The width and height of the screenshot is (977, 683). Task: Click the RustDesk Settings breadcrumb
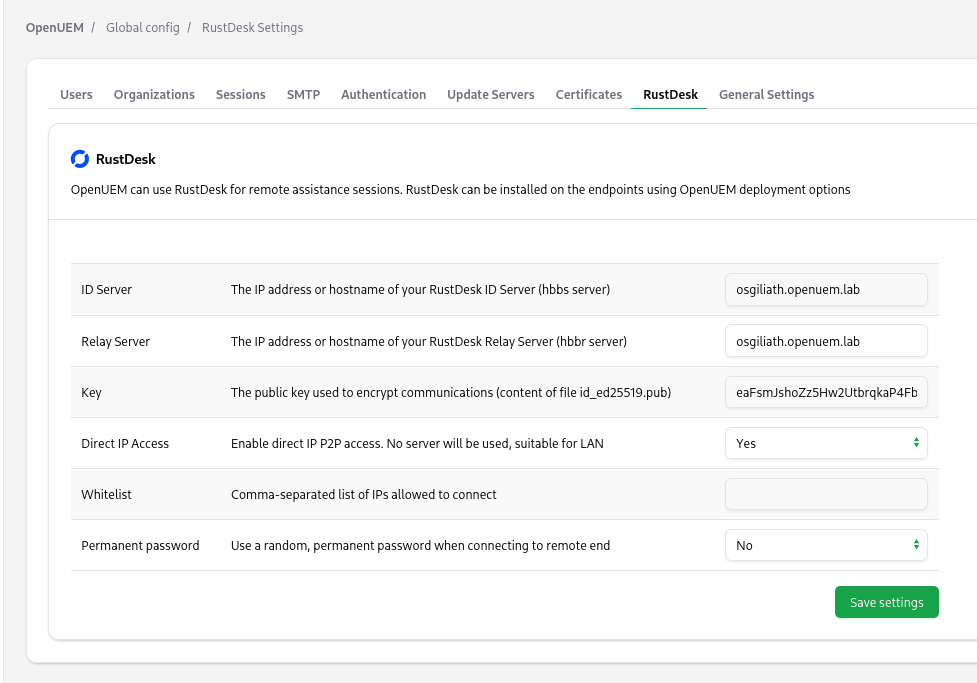252,27
